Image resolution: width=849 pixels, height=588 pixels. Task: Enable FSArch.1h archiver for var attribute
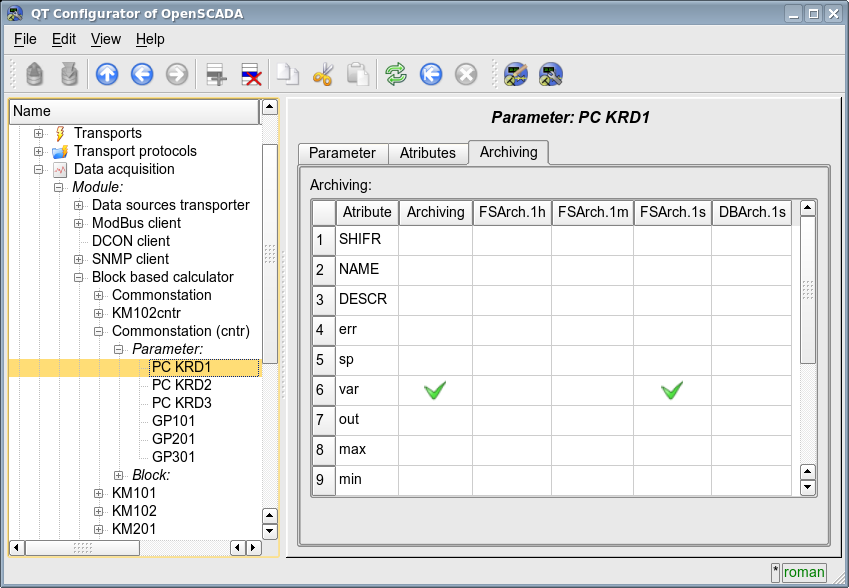512,390
